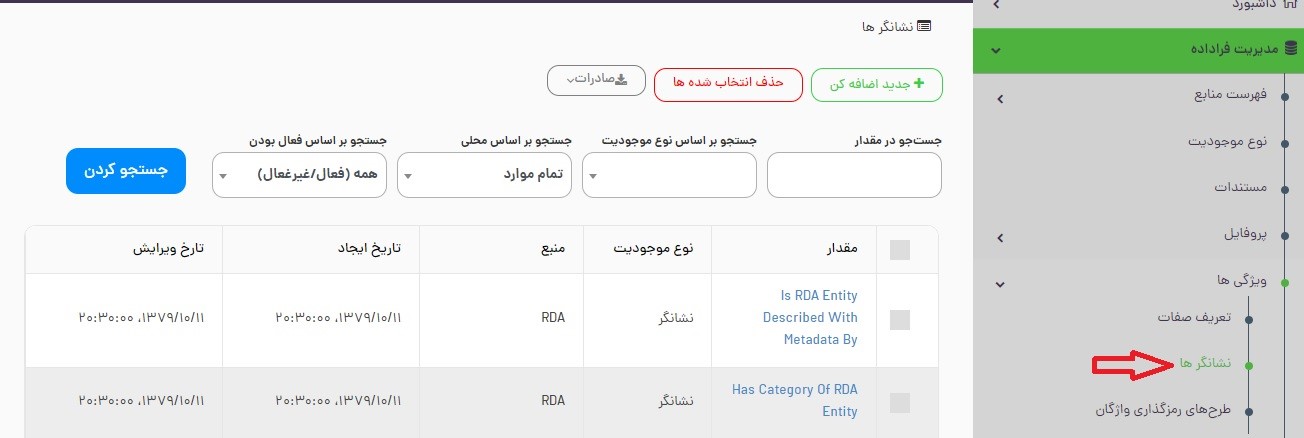1304x438 pixels.
Task: Click the download icon on صادرات button
Action: (x=621, y=80)
